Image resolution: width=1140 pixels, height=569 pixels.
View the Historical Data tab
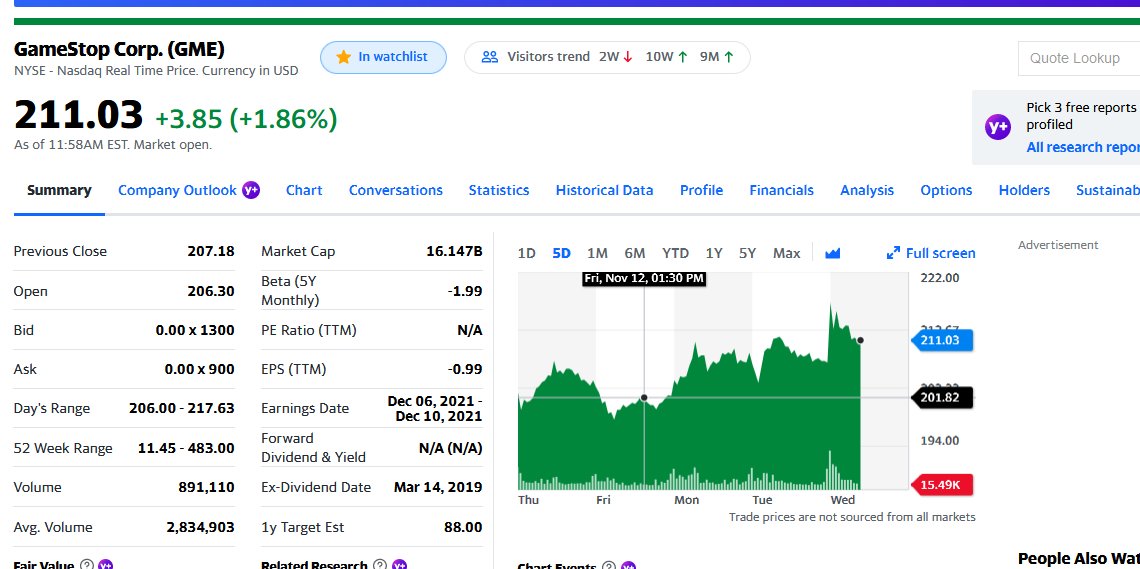(x=604, y=190)
